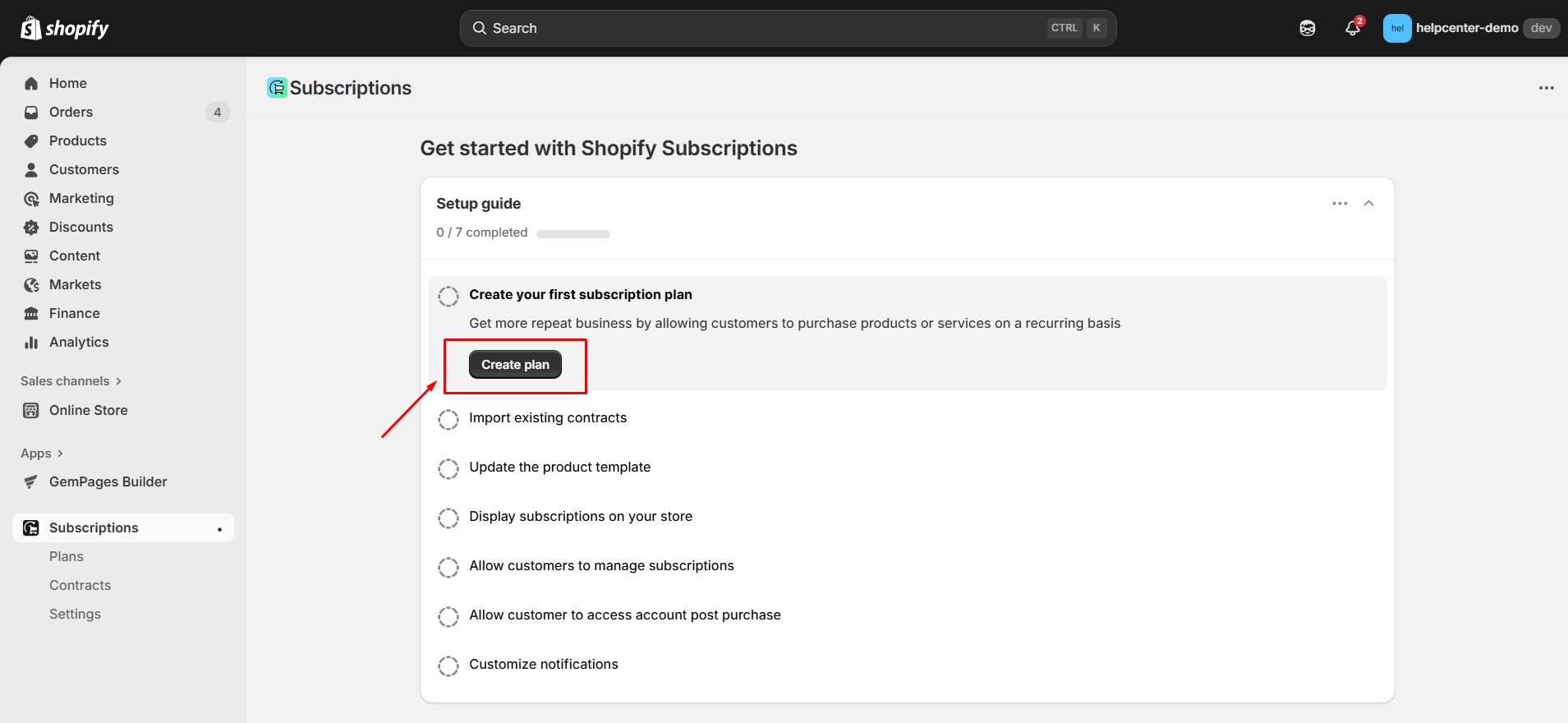Open the GemPages Builder app icon
This screenshot has width=1568, height=723.
[x=30, y=481]
